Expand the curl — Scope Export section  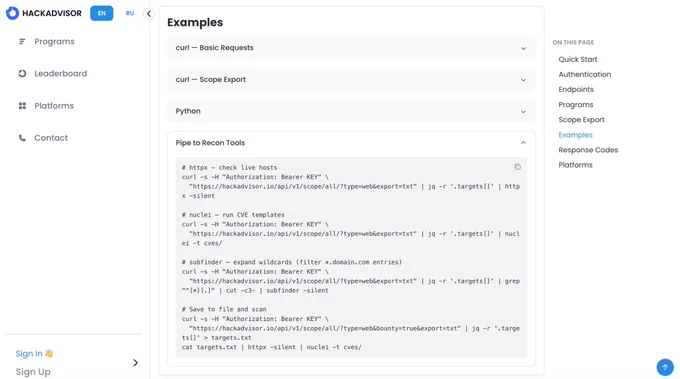click(x=351, y=80)
